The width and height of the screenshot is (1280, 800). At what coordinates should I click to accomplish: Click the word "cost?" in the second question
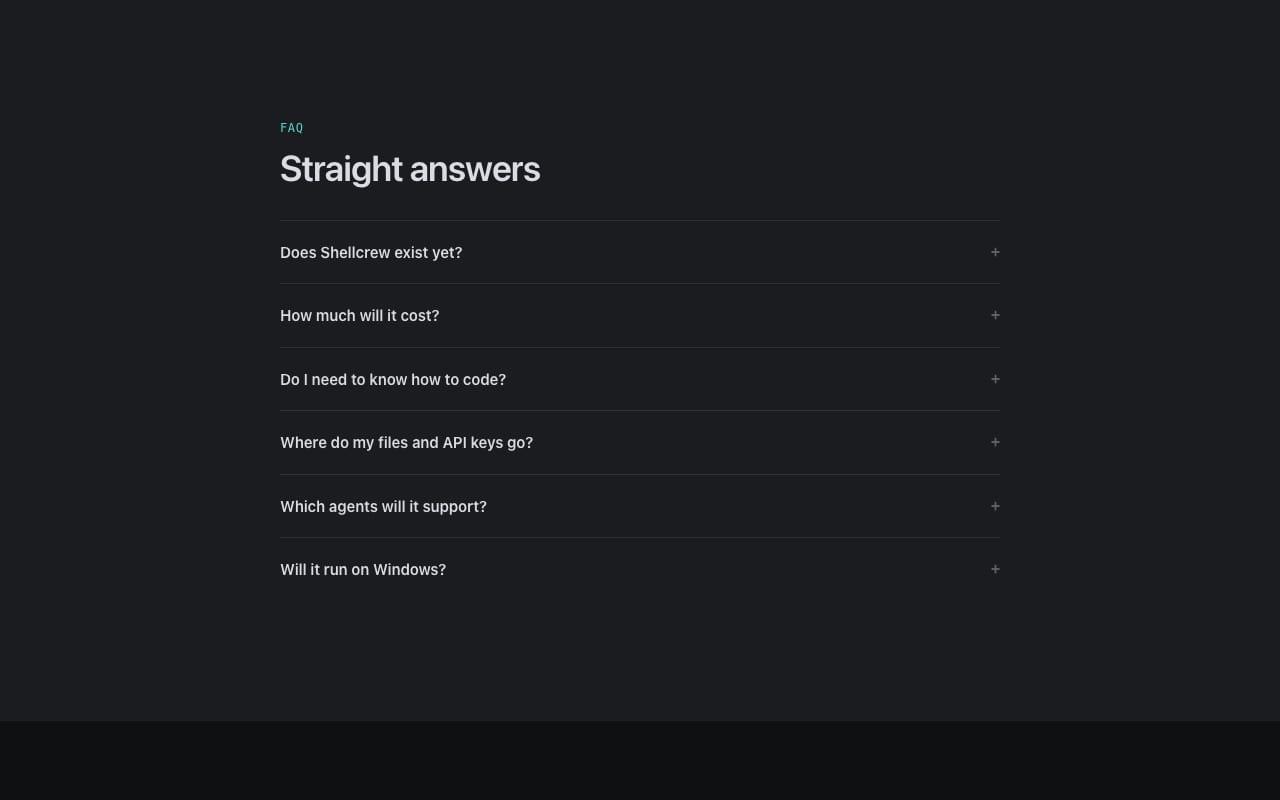[x=420, y=316]
